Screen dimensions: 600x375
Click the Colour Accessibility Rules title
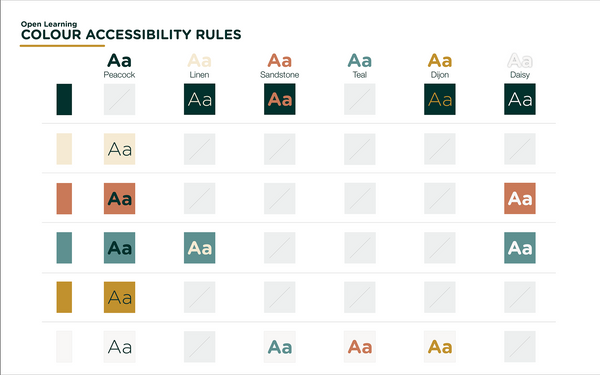coord(131,34)
